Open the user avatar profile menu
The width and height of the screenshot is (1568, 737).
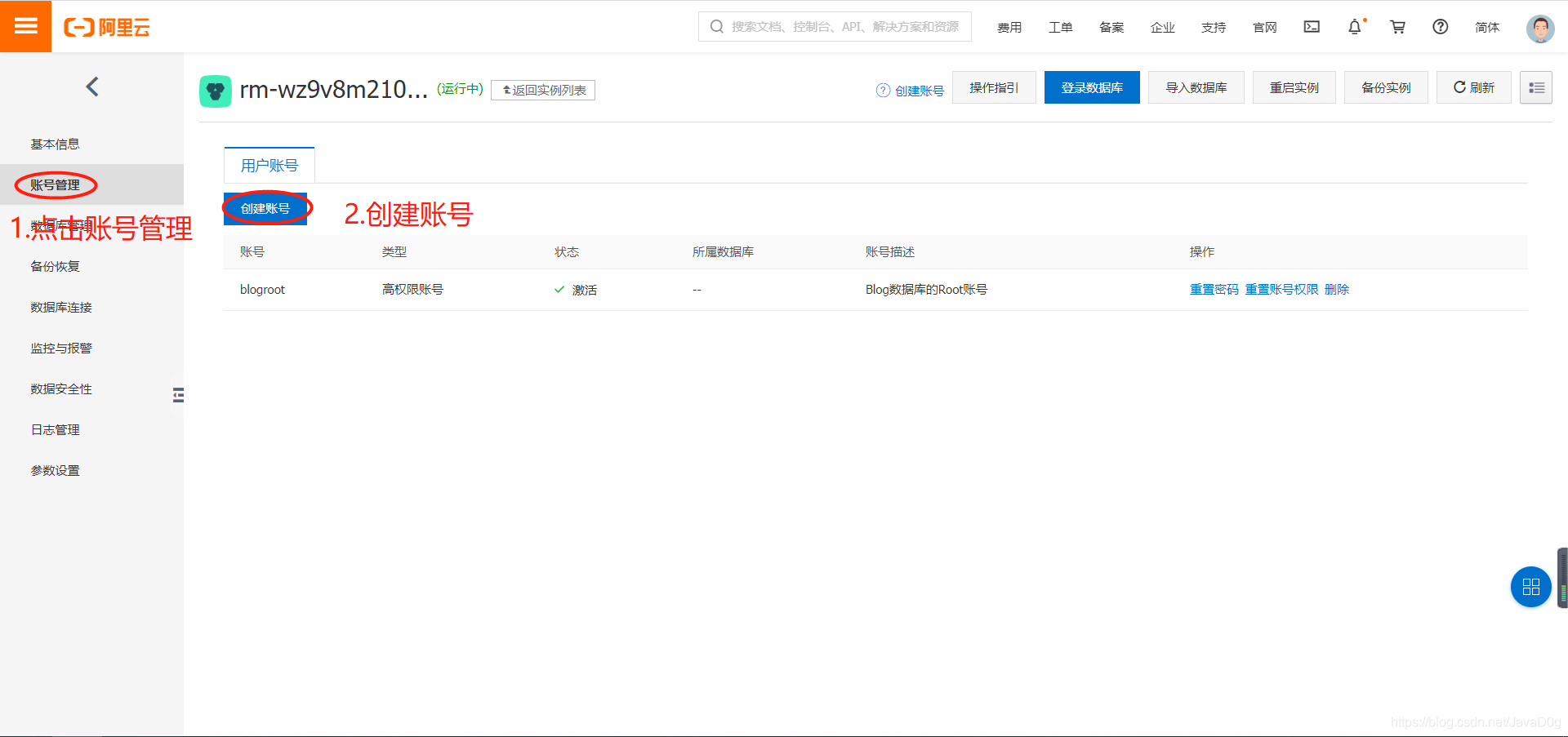1540,29
